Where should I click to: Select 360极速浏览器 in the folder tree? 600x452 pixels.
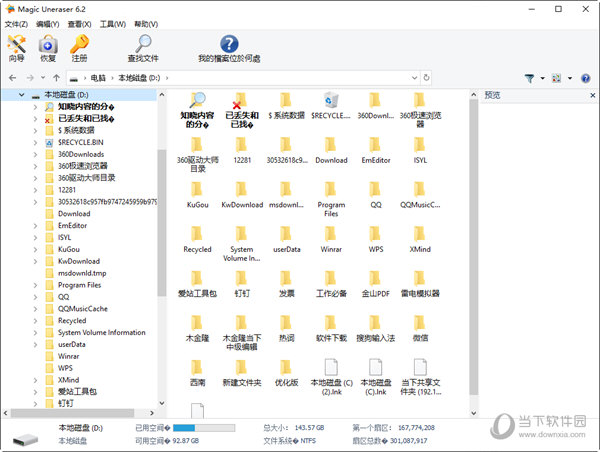pyautogui.click(x=83, y=166)
